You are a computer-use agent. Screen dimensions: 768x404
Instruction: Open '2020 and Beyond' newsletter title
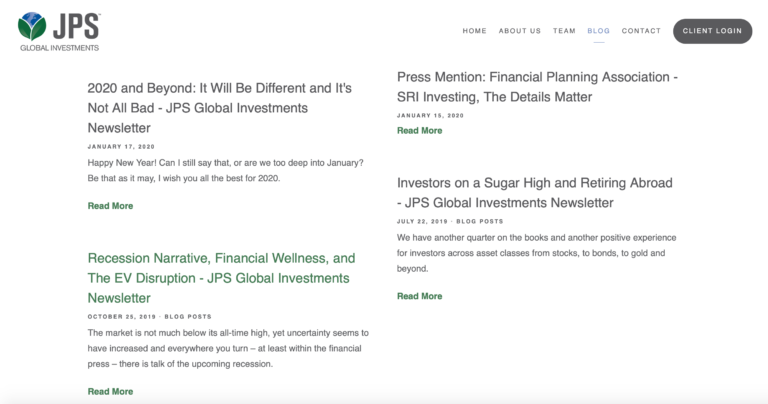coord(219,108)
